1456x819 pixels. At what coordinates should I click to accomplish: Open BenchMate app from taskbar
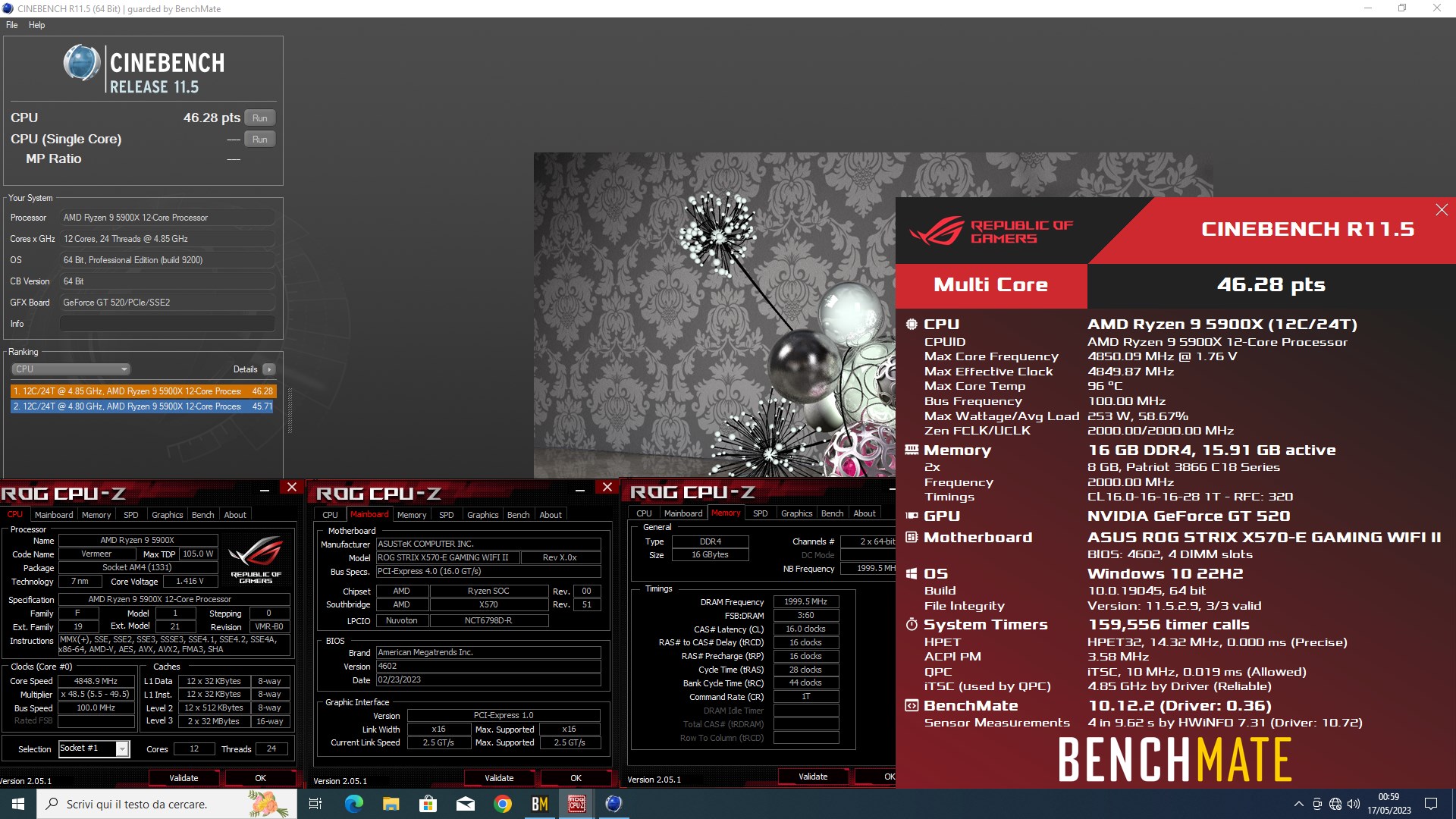540,804
